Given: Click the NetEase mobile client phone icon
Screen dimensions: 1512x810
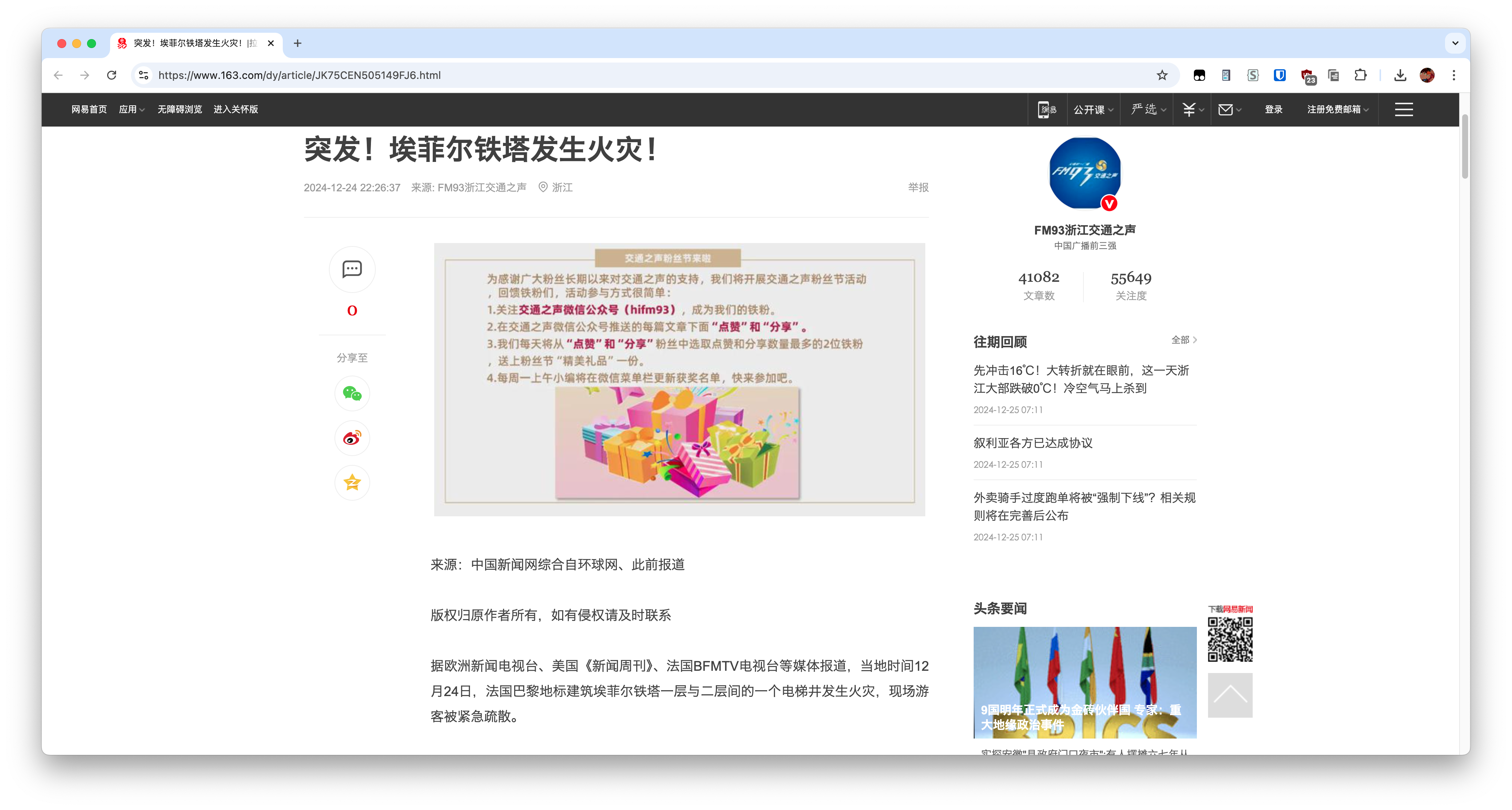Looking at the screenshot, I should click(1047, 109).
